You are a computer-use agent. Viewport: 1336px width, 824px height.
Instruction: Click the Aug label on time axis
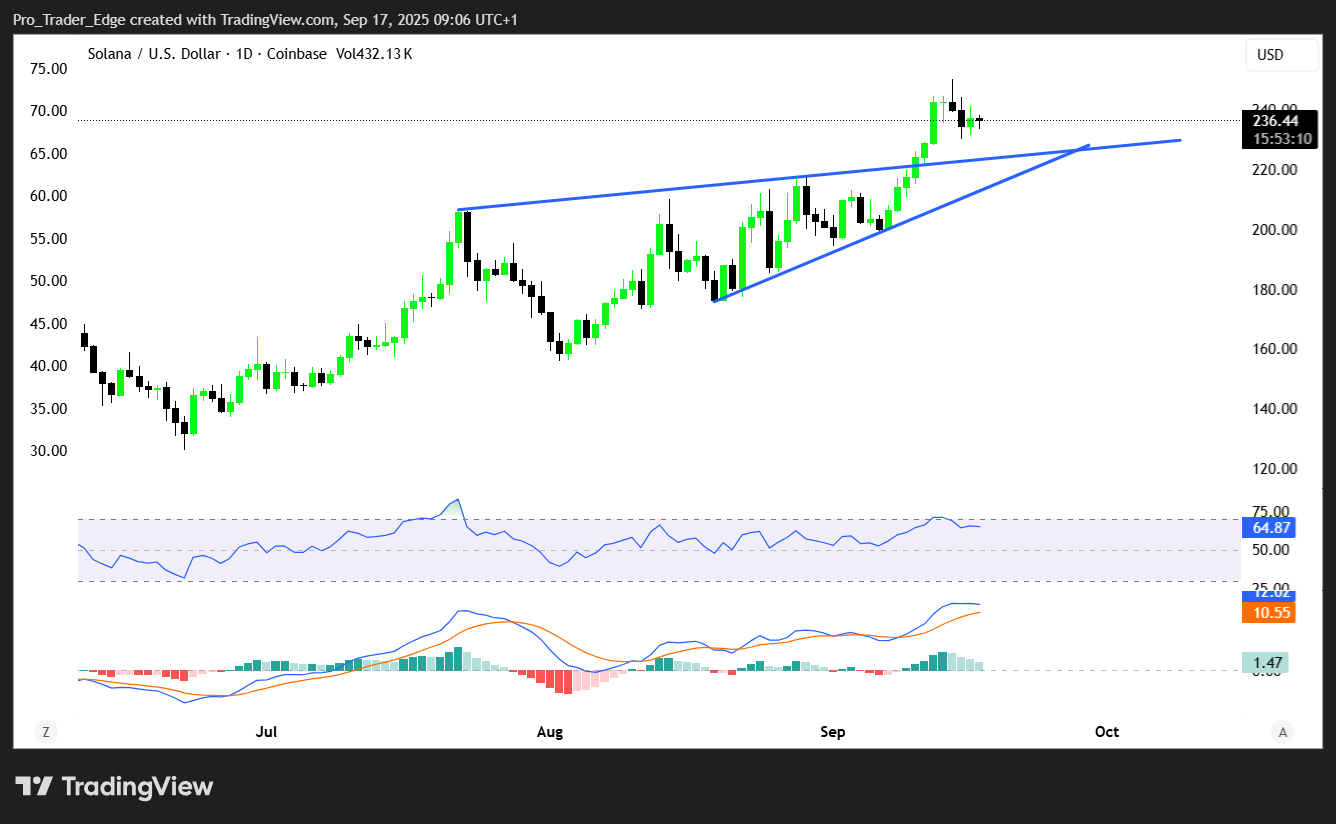pos(549,732)
